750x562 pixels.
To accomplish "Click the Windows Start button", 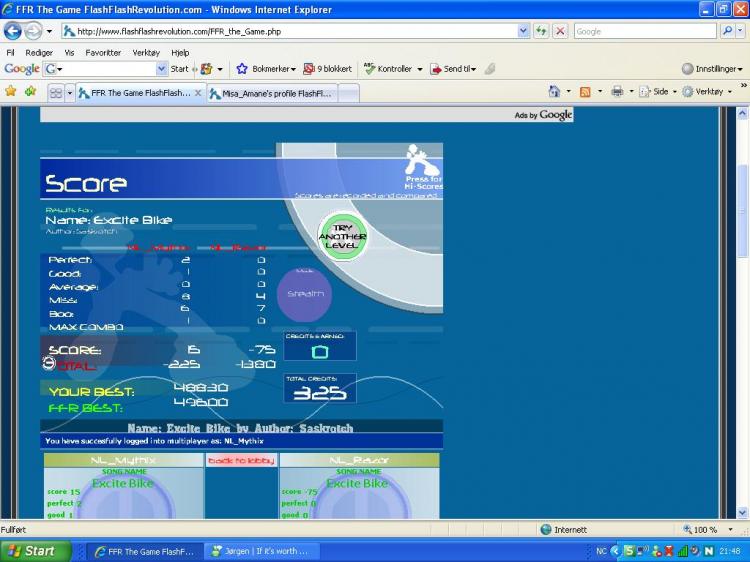I will 30,551.
